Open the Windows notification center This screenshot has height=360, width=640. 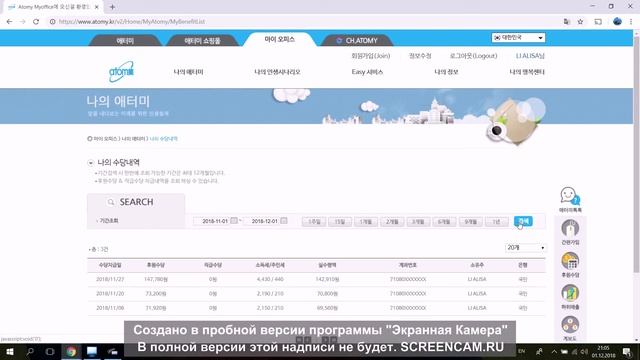click(x=627, y=351)
